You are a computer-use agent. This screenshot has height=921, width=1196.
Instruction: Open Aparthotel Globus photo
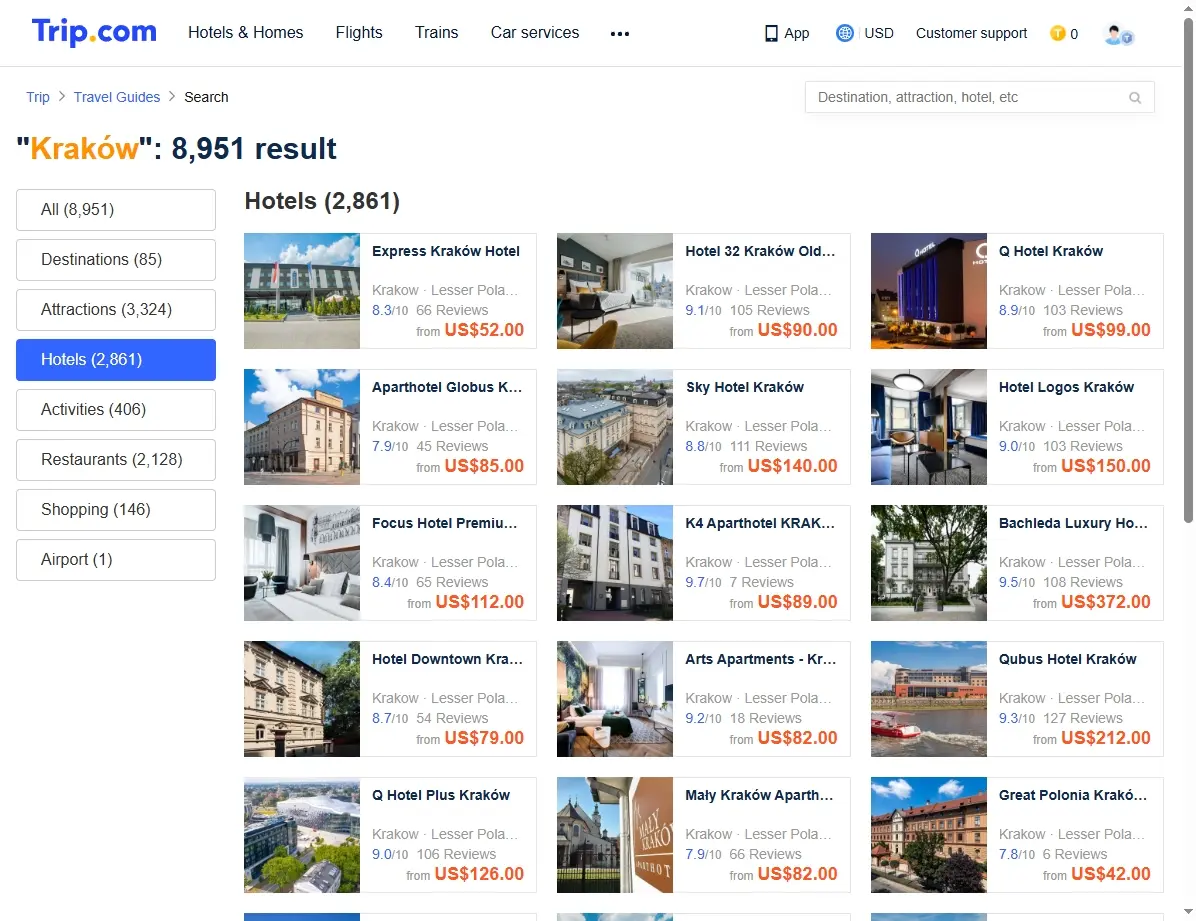click(302, 427)
